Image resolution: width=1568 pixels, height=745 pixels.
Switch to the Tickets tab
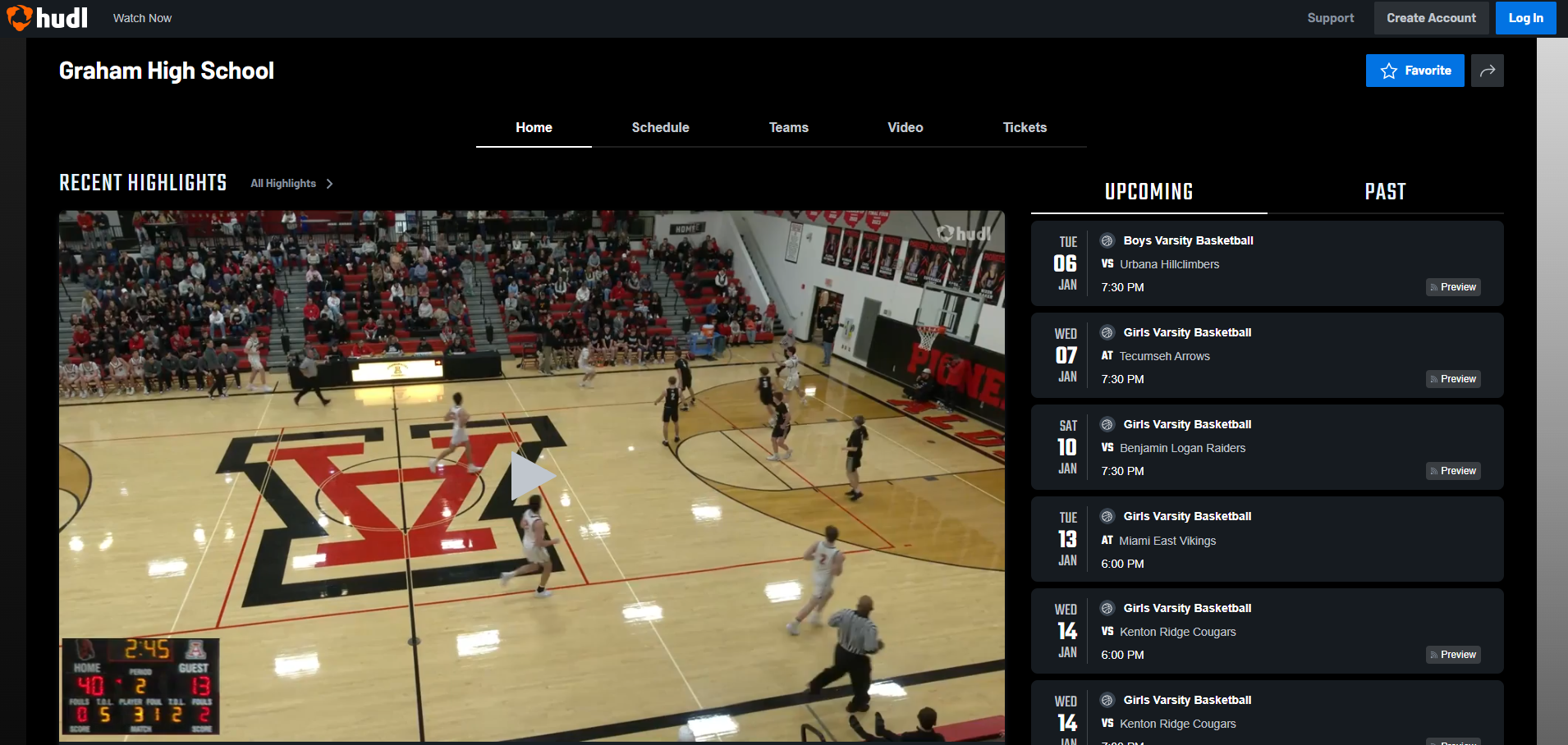click(1025, 127)
